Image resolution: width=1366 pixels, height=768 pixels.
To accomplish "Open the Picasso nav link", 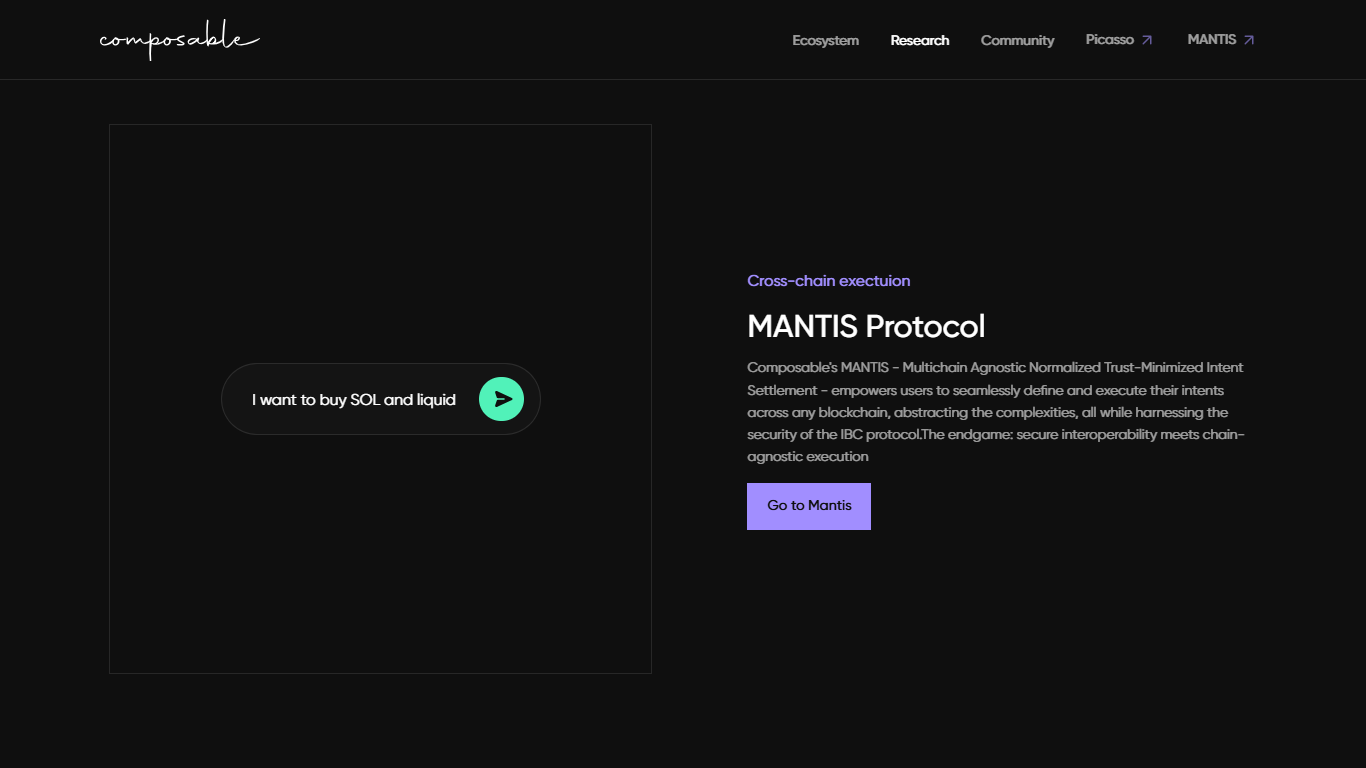I will tap(1109, 40).
